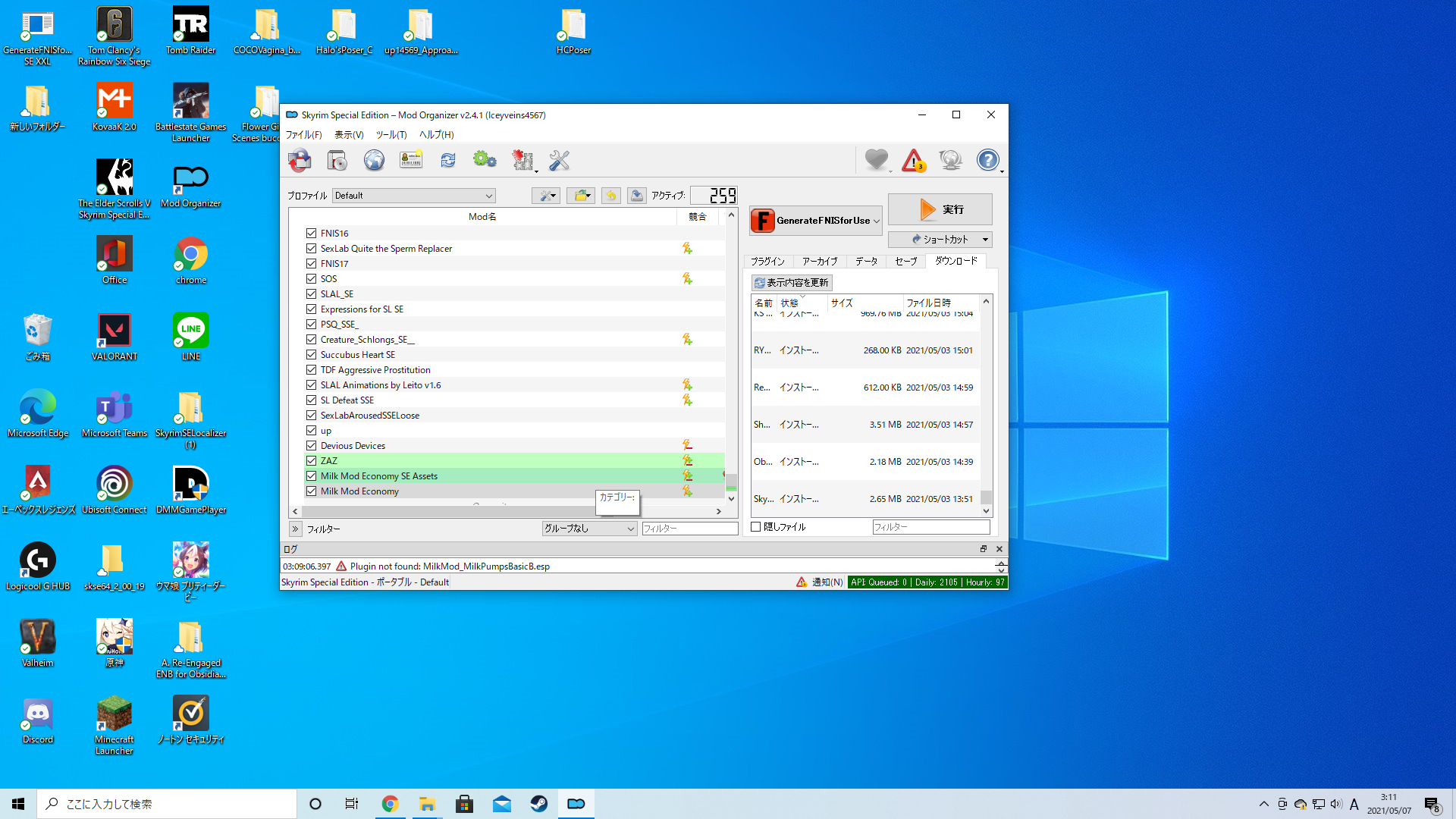
Task: Sort mods by the Mod name header
Action: [482, 217]
